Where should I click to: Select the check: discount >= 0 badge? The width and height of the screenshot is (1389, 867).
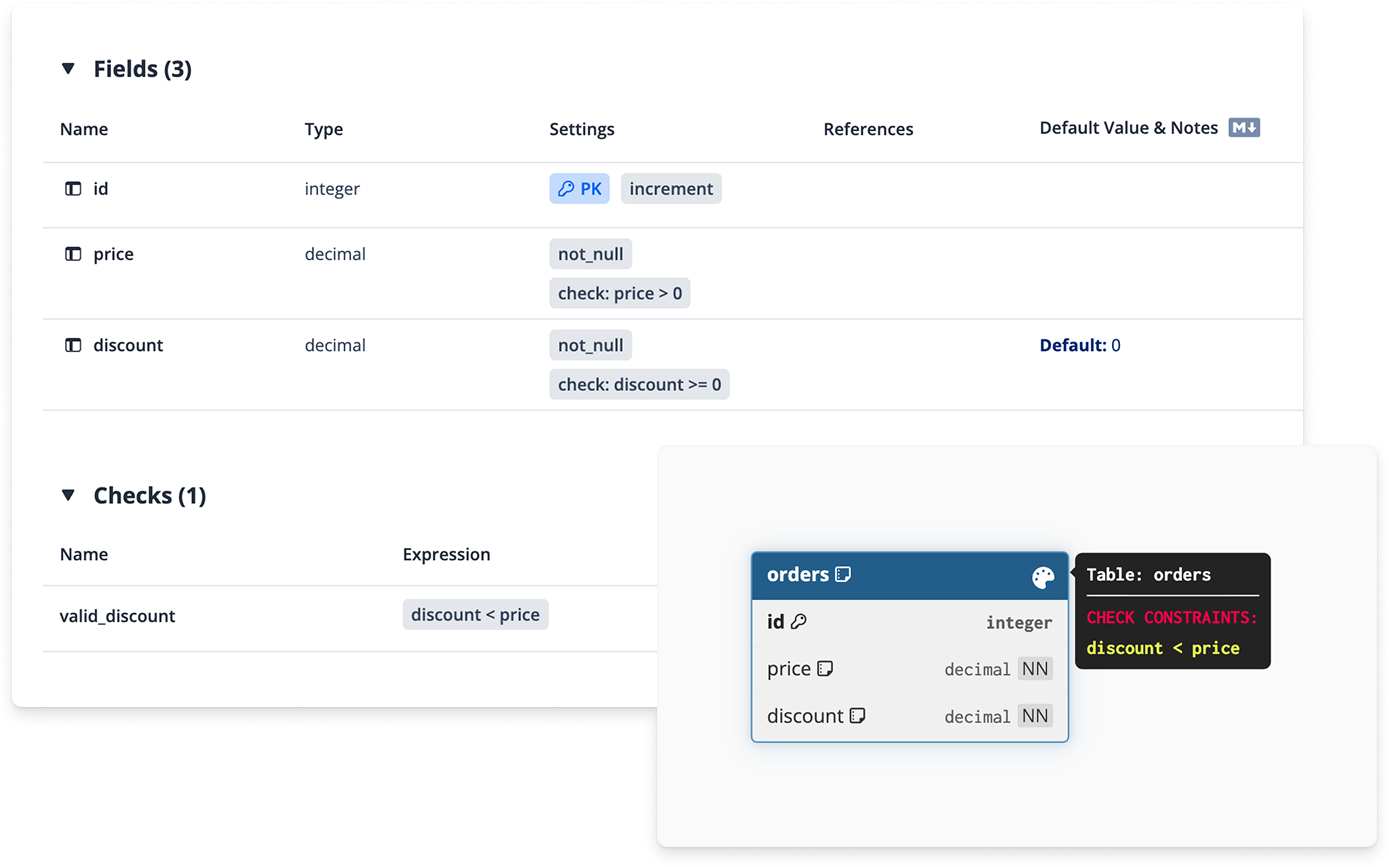point(639,383)
